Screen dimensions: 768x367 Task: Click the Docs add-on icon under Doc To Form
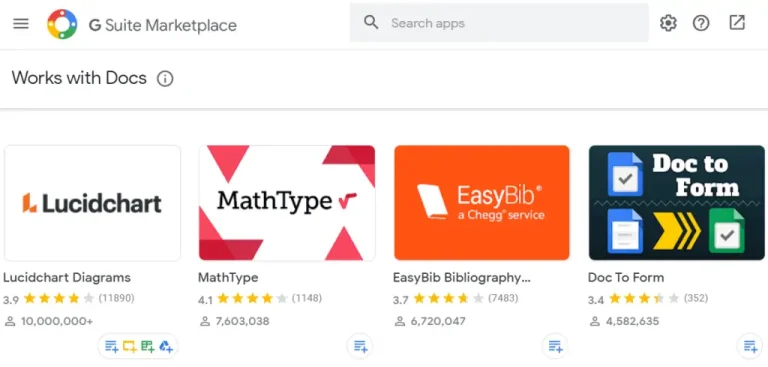pyautogui.click(x=750, y=346)
